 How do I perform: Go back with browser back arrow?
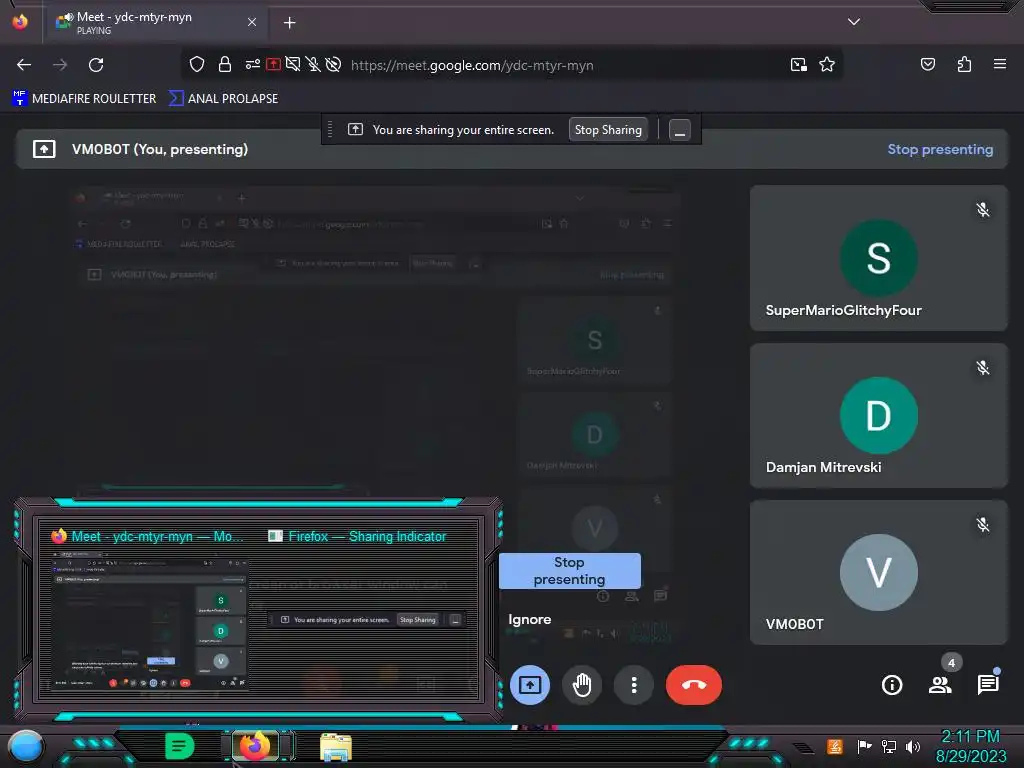click(x=24, y=65)
